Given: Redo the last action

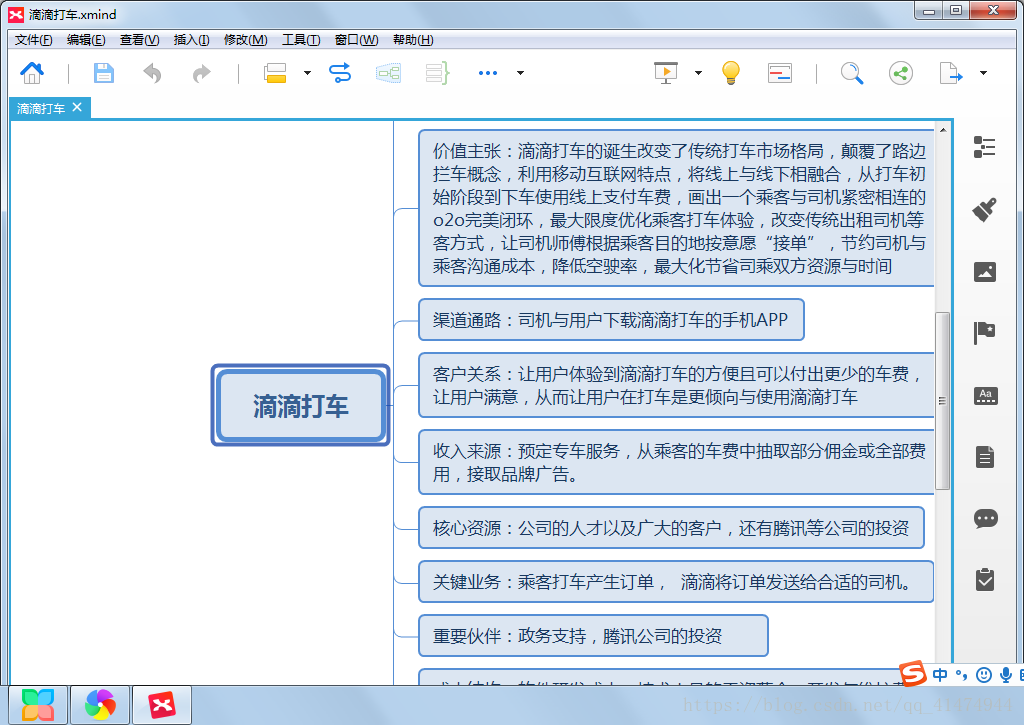Looking at the screenshot, I should pyautogui.click(x=201, y=73).
